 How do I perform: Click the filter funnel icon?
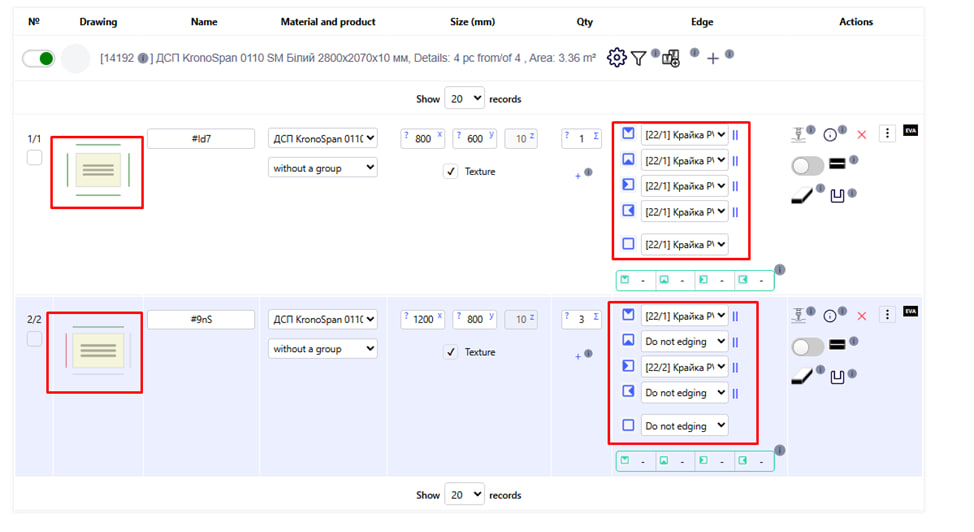coord(638,58)
